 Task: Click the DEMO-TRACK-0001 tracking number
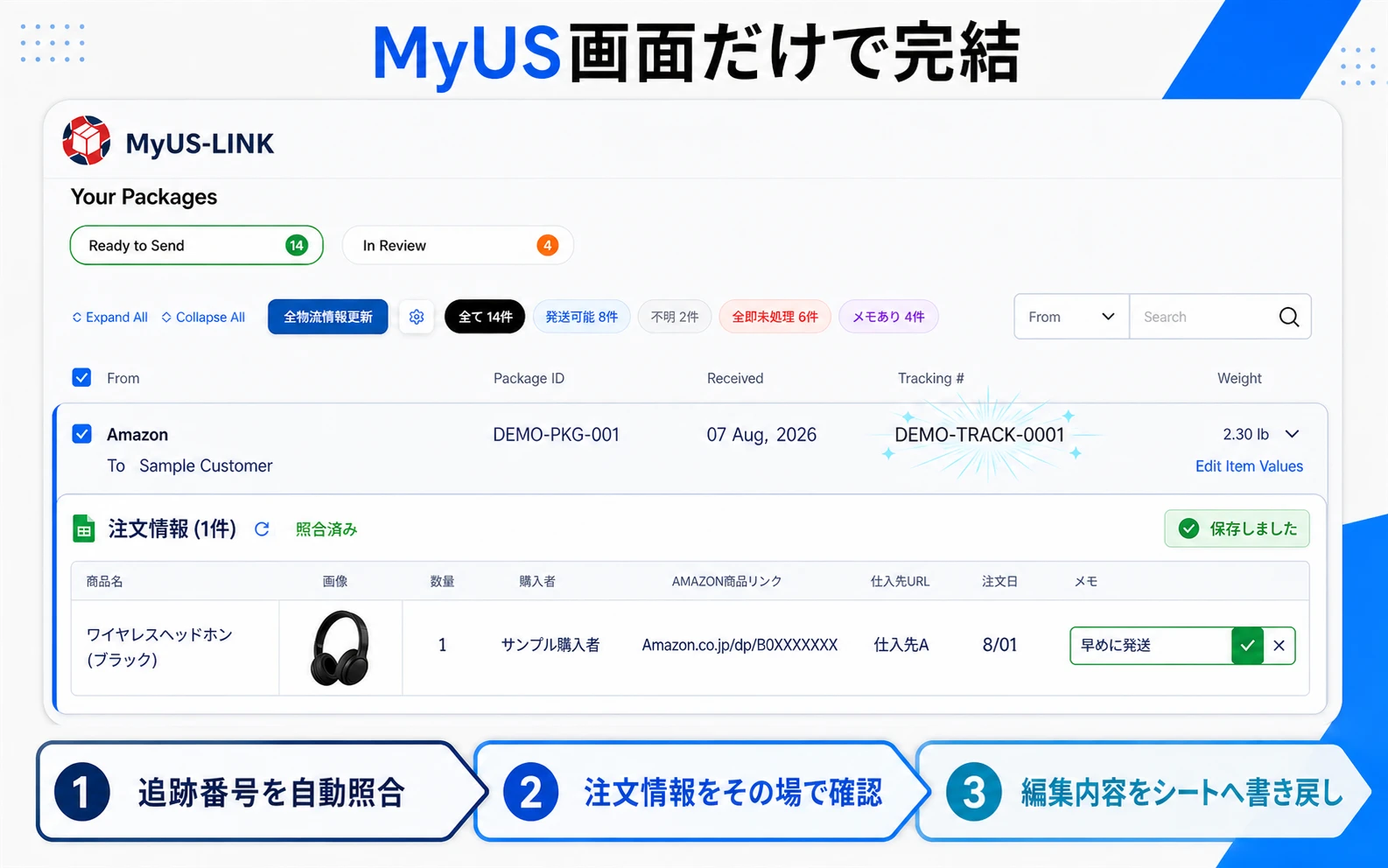click(x=979, y=435)
